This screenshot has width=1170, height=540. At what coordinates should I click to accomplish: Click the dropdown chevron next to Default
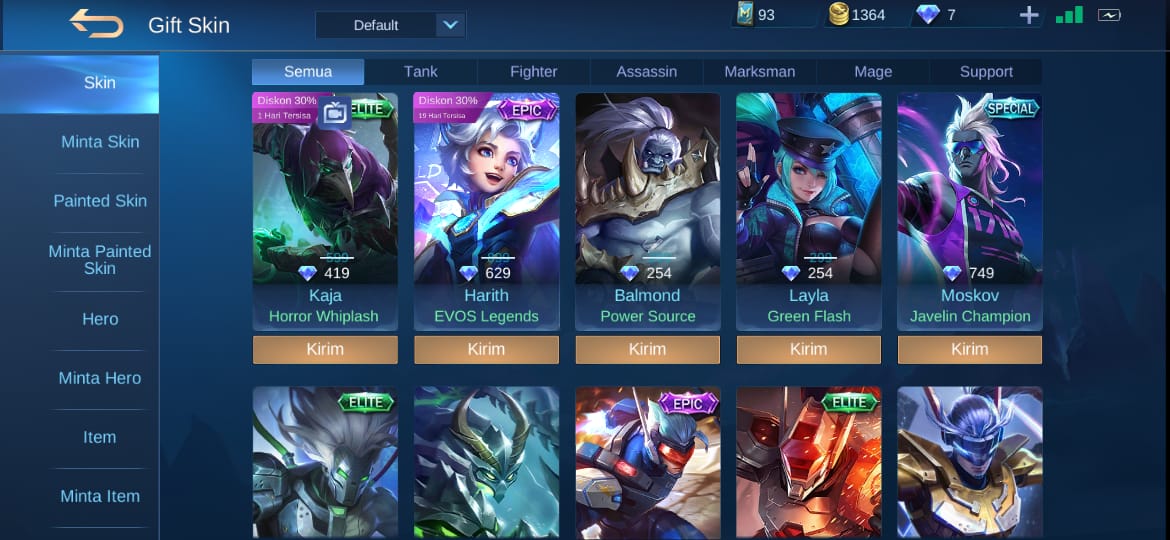(450, 25)
